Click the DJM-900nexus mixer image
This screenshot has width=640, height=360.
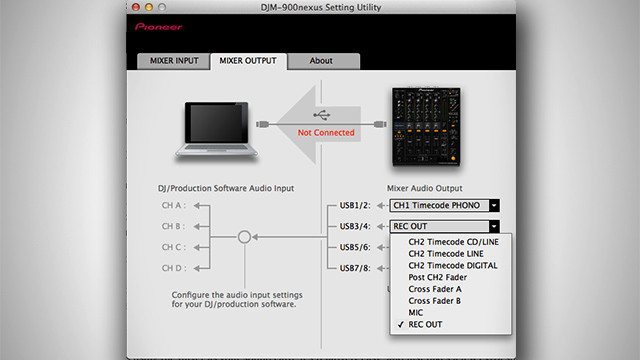(426, 127)
